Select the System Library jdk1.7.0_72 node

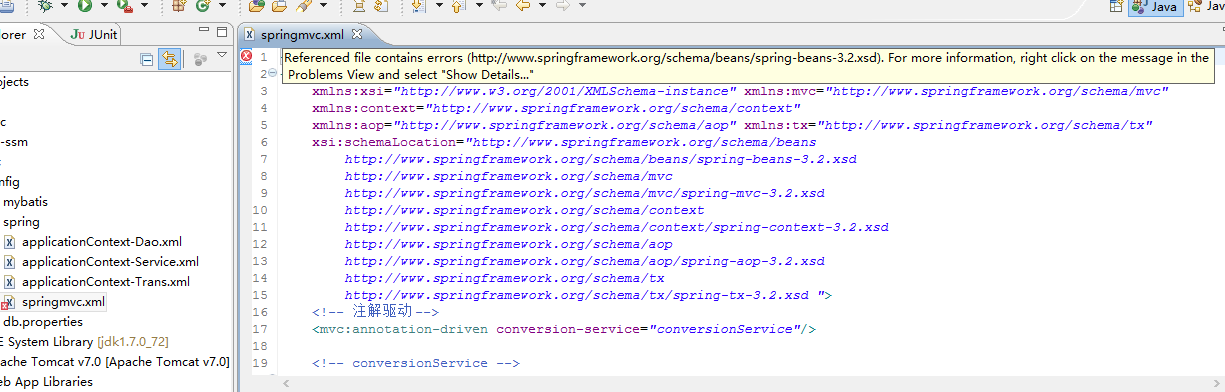(x=85, y=342)
